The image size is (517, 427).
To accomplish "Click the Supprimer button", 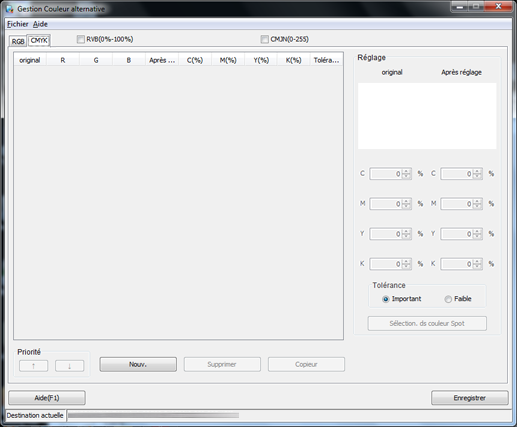I will pos(222,364).
